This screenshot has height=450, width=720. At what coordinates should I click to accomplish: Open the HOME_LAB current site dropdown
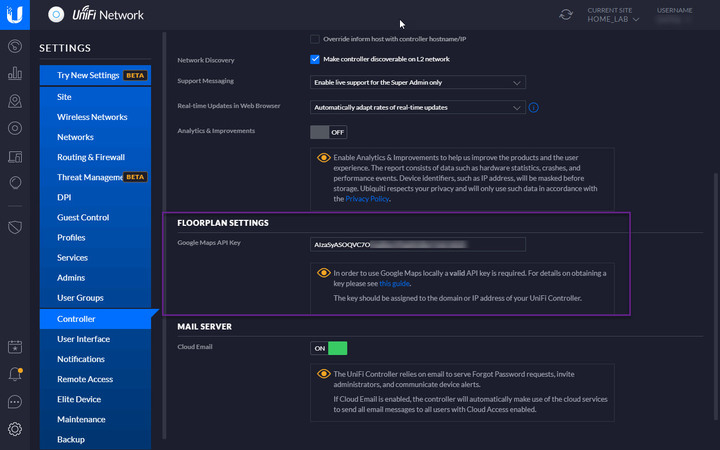pos(613,19)
